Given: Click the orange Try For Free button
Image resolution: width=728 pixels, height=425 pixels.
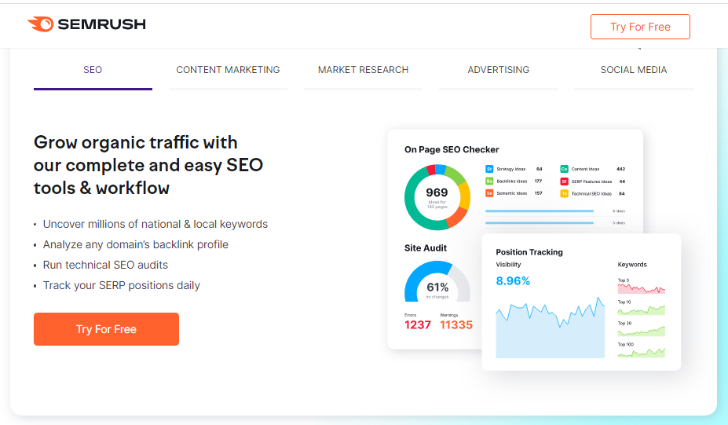Looking at the screenshot, I should (106, 329).
